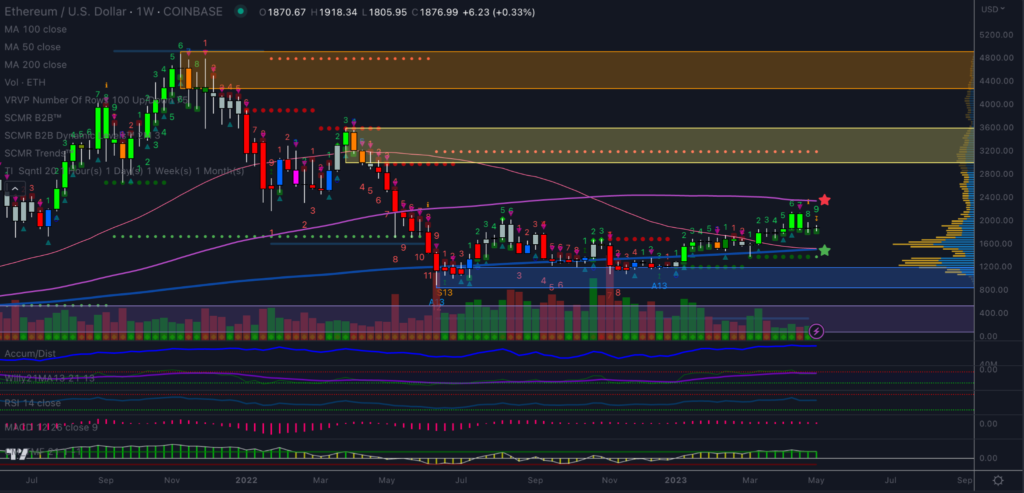Image resolution: width=1024 pixels, height=493 pixels.
Task: Click the 5200.00 price axis label
Action: 995,34
